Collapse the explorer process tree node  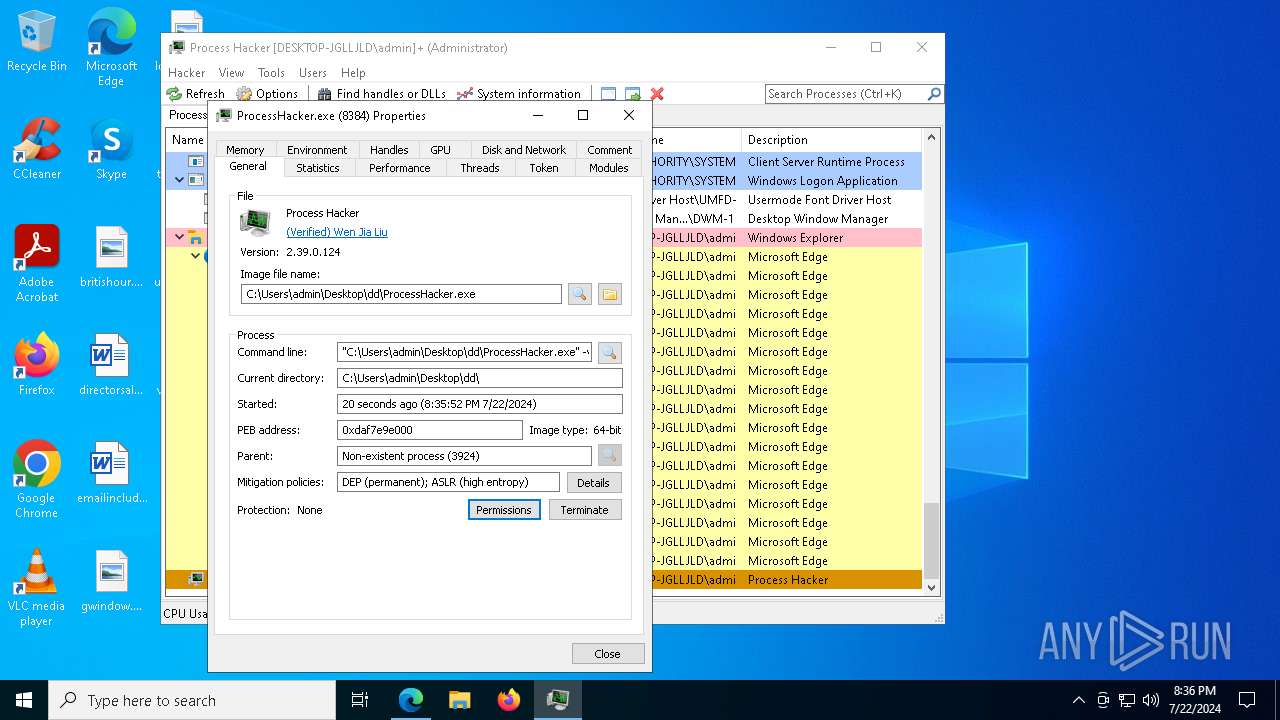point(180,237)
